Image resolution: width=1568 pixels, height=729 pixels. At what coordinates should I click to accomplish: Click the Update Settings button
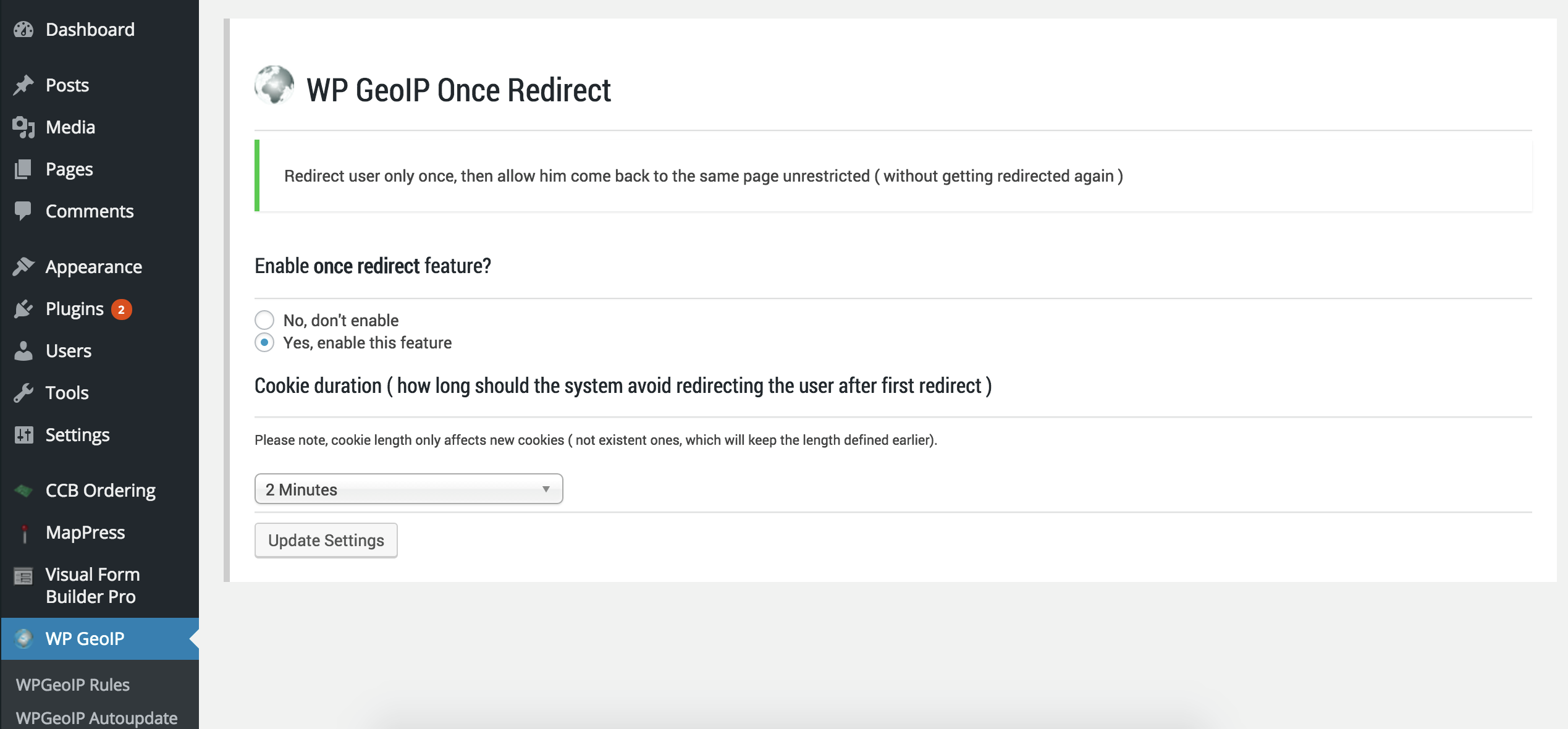[x=326, y=541]
